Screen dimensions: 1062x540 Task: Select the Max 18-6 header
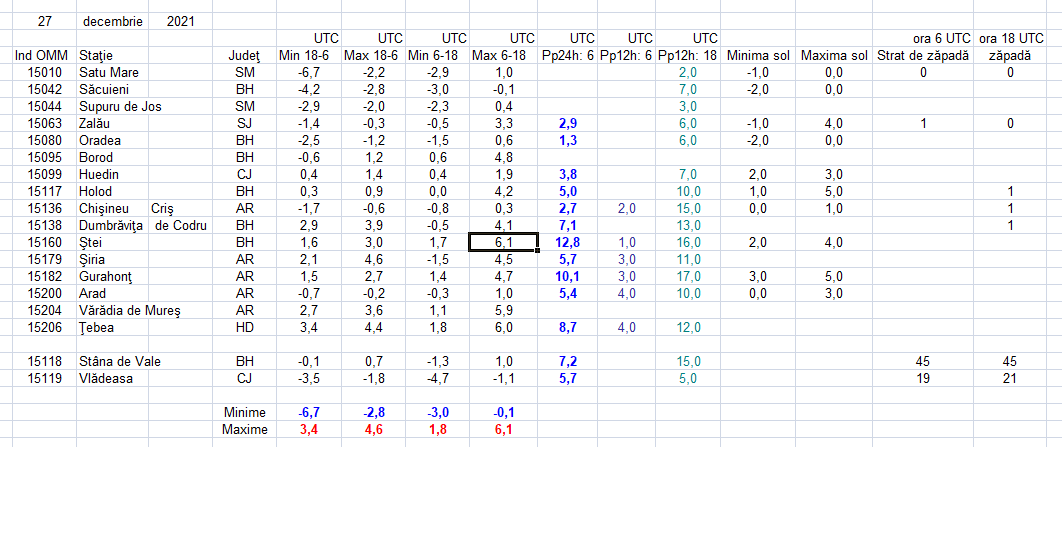(373, 56)
